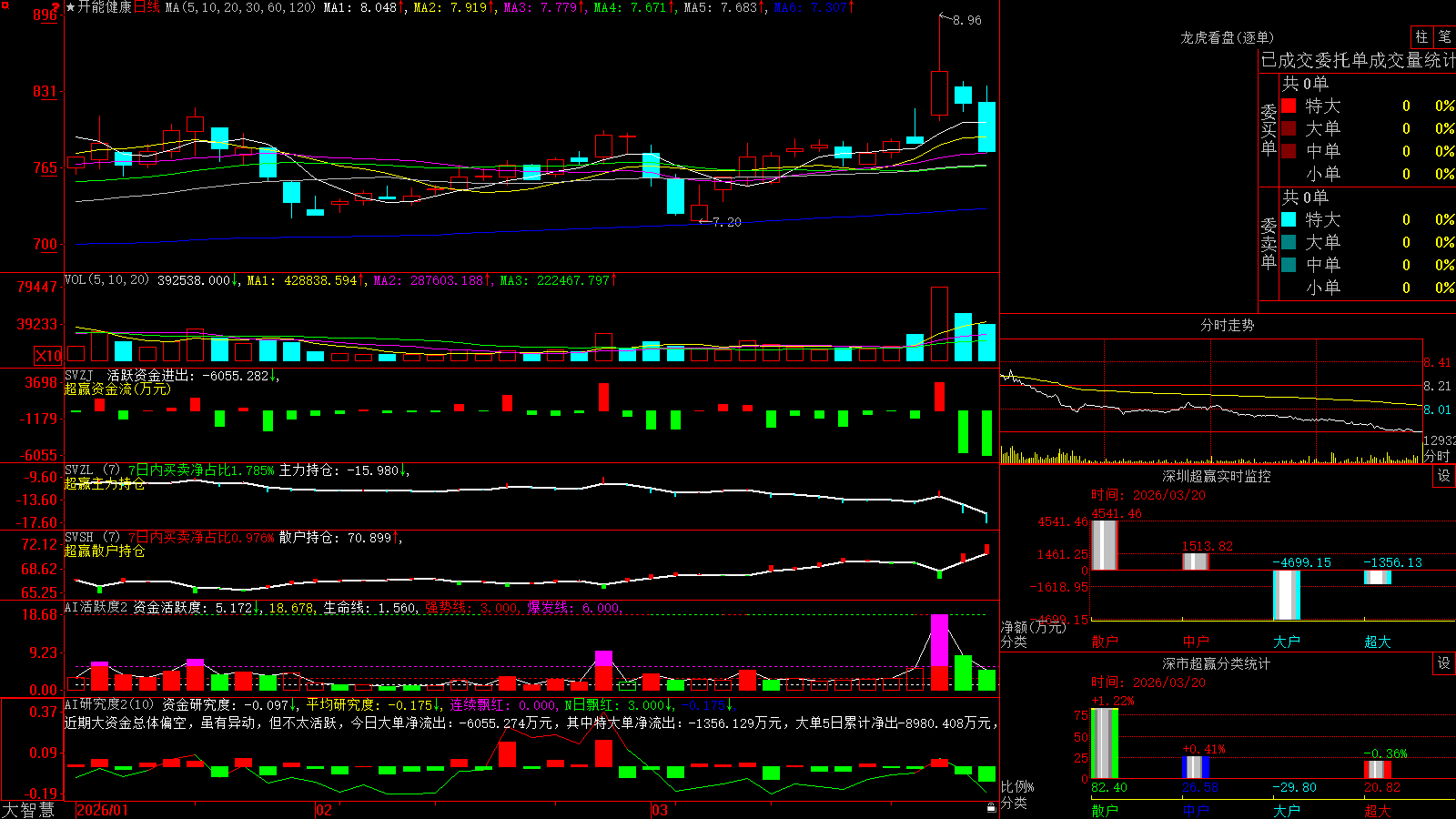Click the red question mark icon

click(x=56, y=7)
